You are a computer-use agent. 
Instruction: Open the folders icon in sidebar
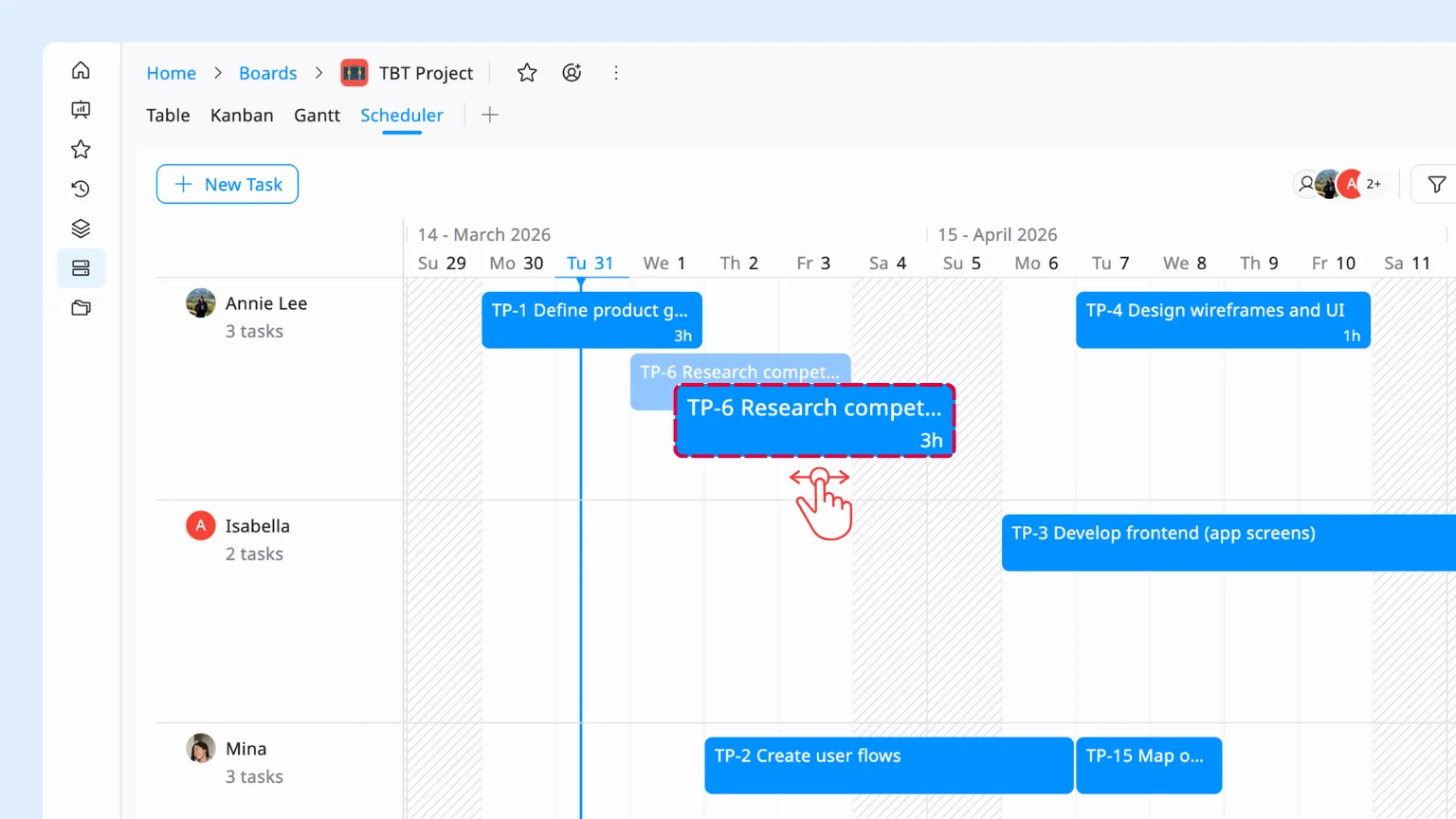pos(81,308)
